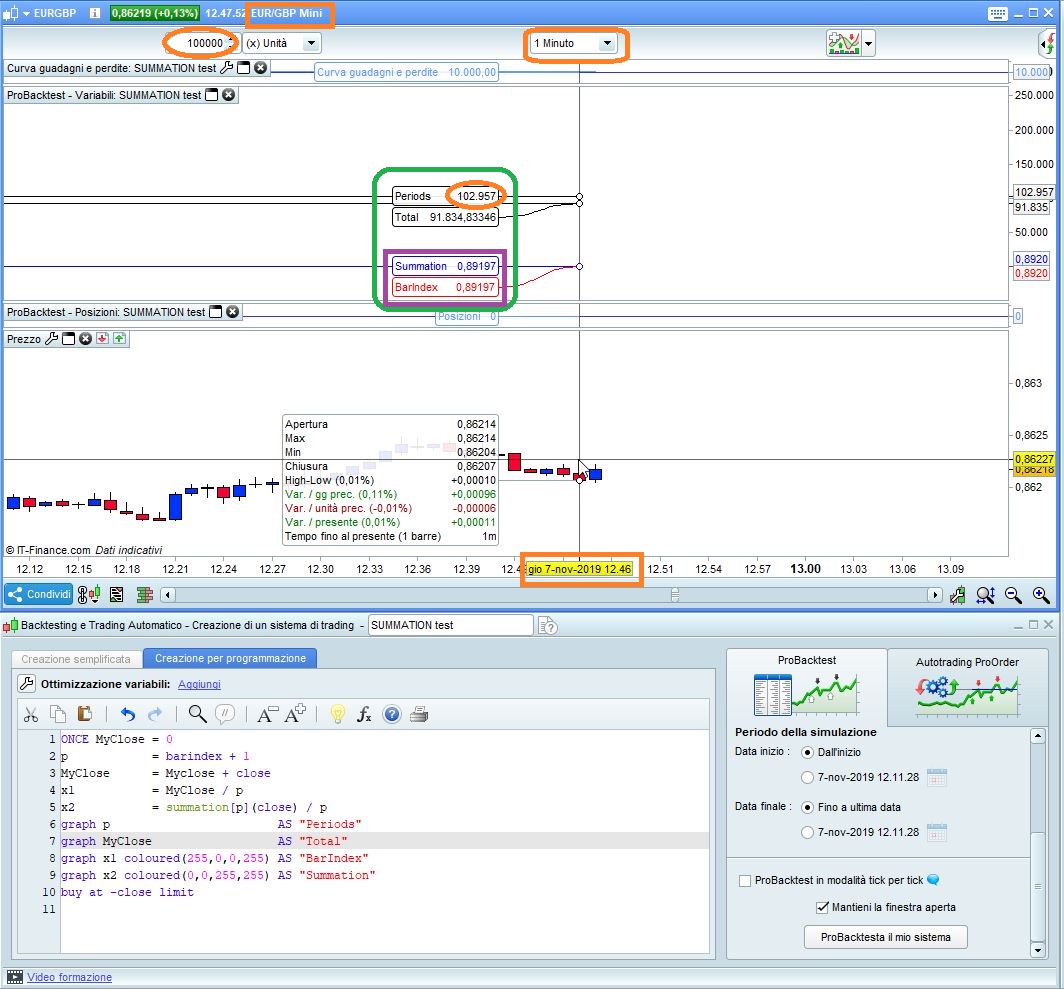Uncheck Mantieni la finestra aperta

pyautogui.click(x=822, y=908)
